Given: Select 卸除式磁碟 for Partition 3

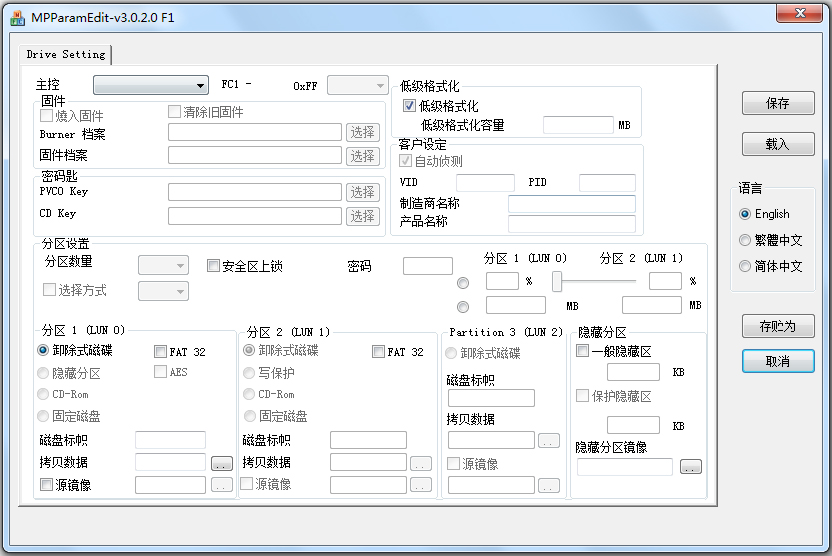Looking at the screenshot, I should click(451, 353).
